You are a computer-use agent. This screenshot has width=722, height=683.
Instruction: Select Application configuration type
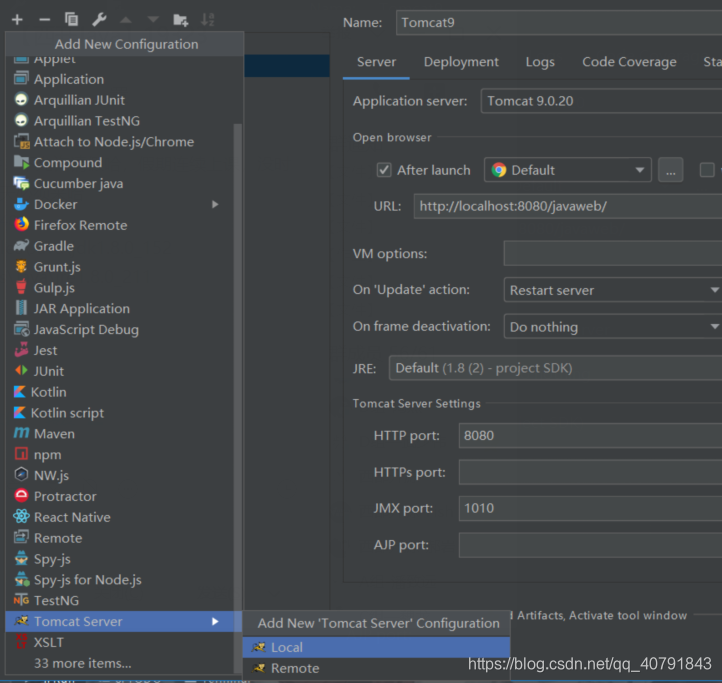coord(123,79)
